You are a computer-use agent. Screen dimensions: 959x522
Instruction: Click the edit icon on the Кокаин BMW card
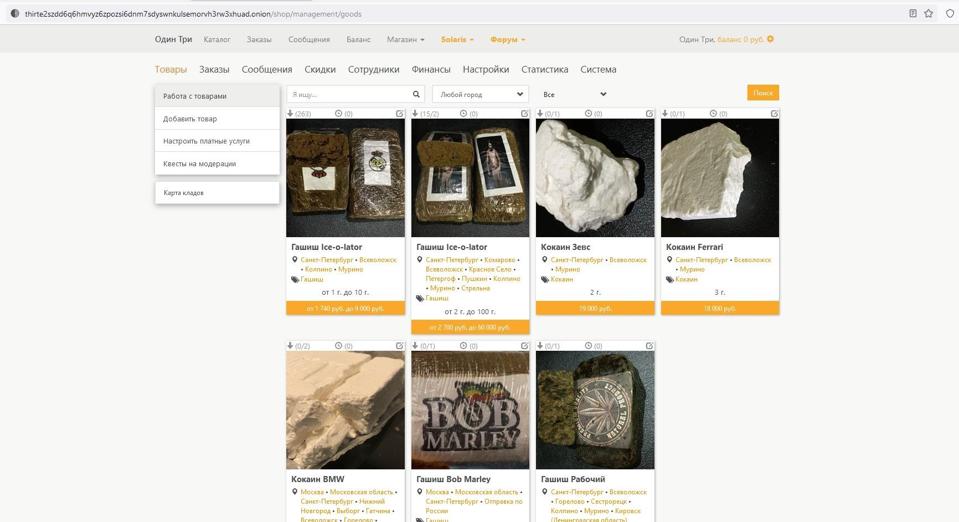[399, 346]
